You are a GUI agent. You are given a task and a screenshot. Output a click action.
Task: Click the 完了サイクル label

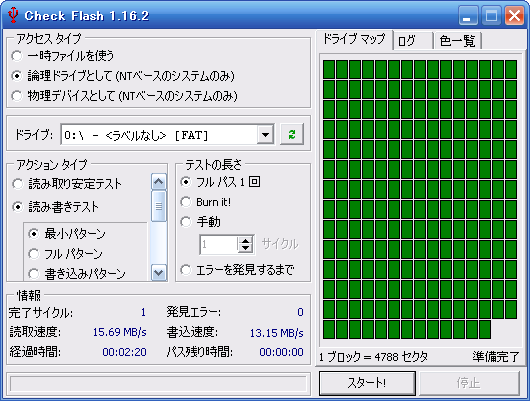(x=41, y=313)
